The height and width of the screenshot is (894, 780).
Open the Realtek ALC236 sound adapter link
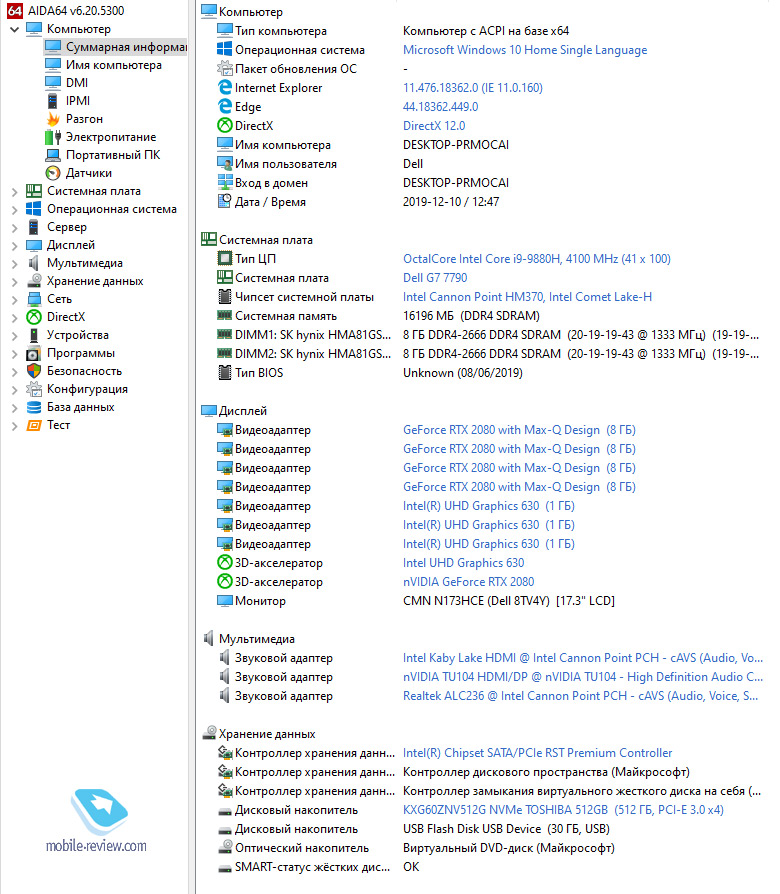[x=580, y=696]
